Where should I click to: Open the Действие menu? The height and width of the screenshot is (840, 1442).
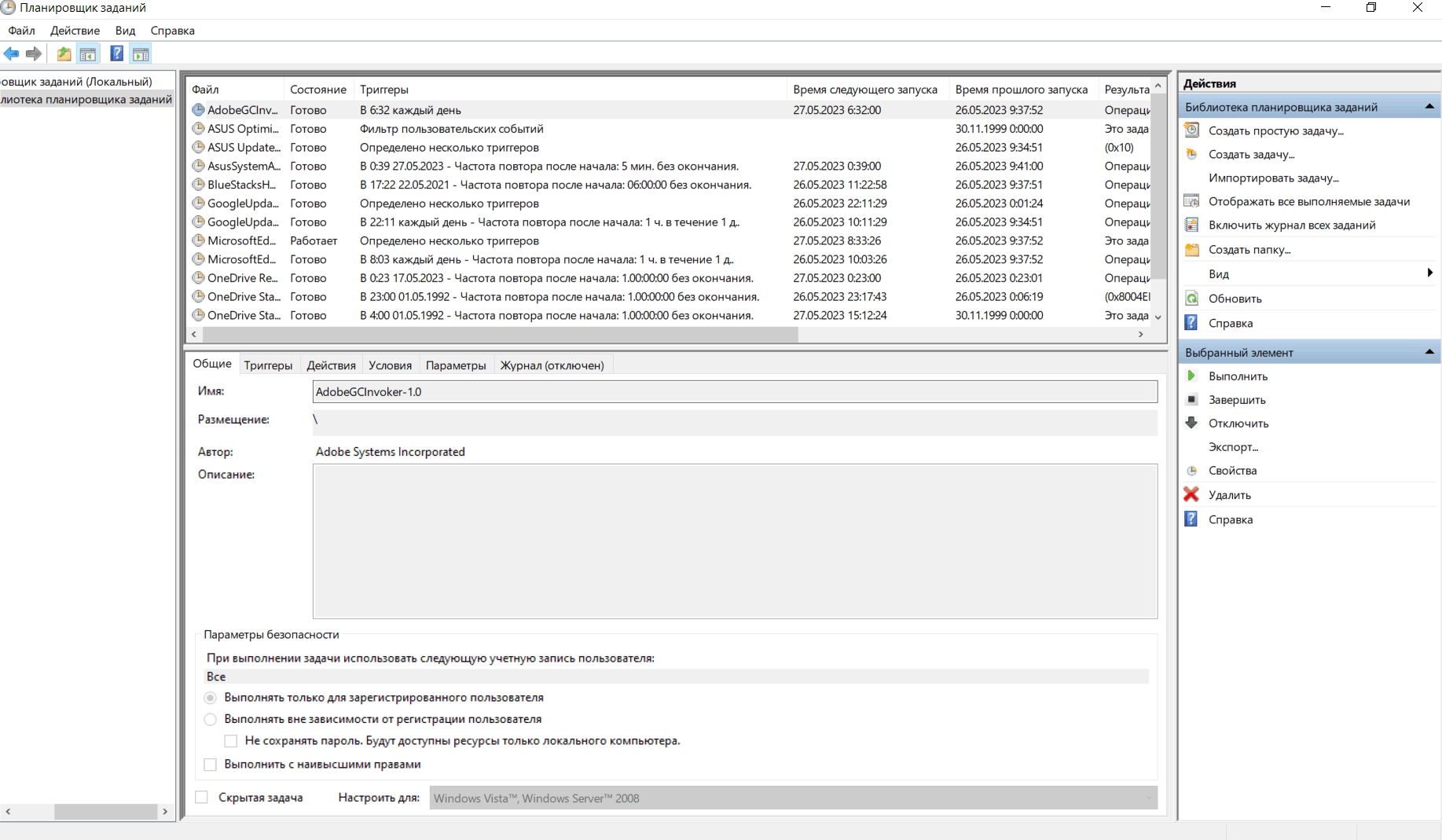75,31
